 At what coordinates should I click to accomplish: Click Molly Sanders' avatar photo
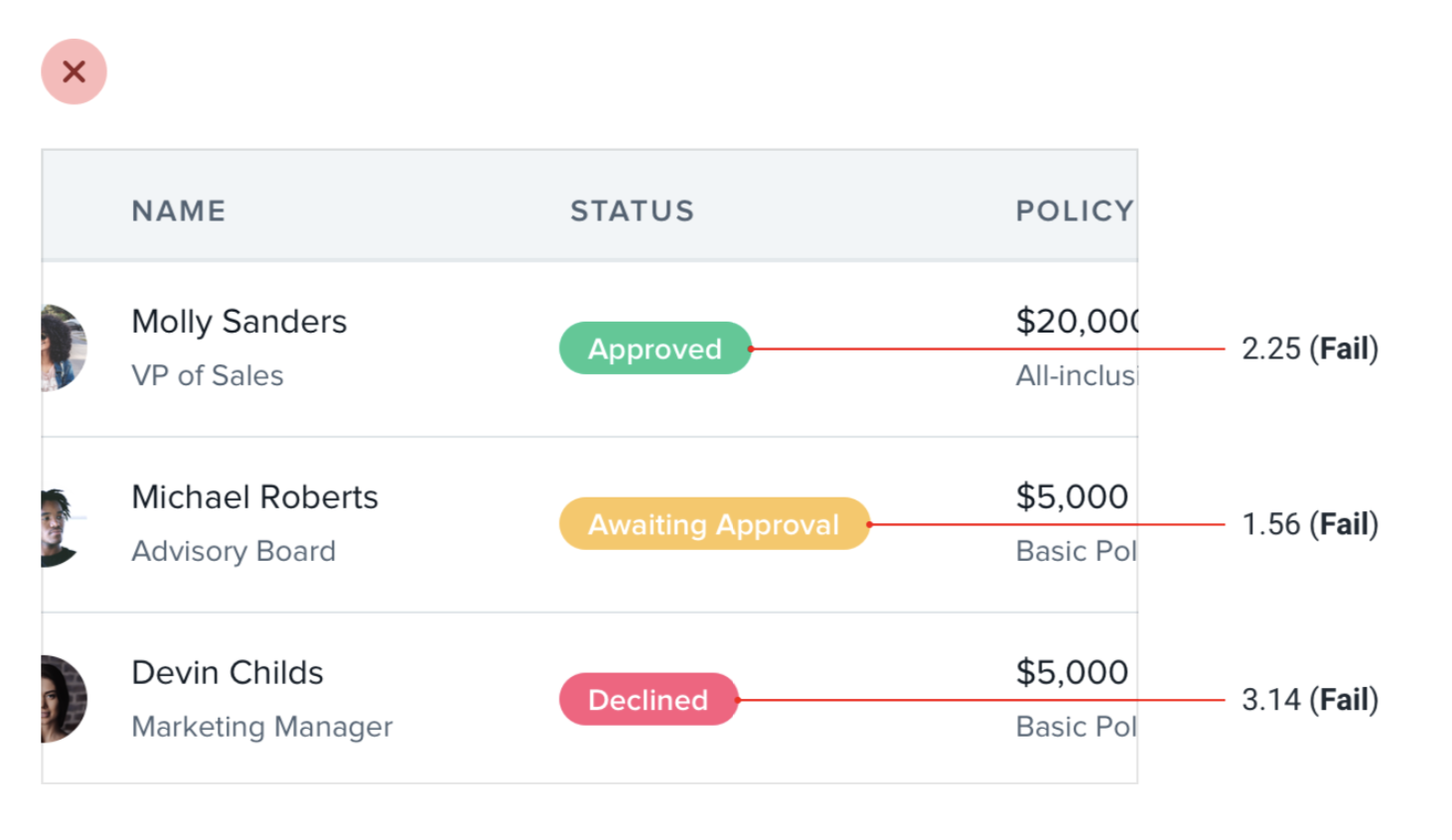click(x=64, y=348)
